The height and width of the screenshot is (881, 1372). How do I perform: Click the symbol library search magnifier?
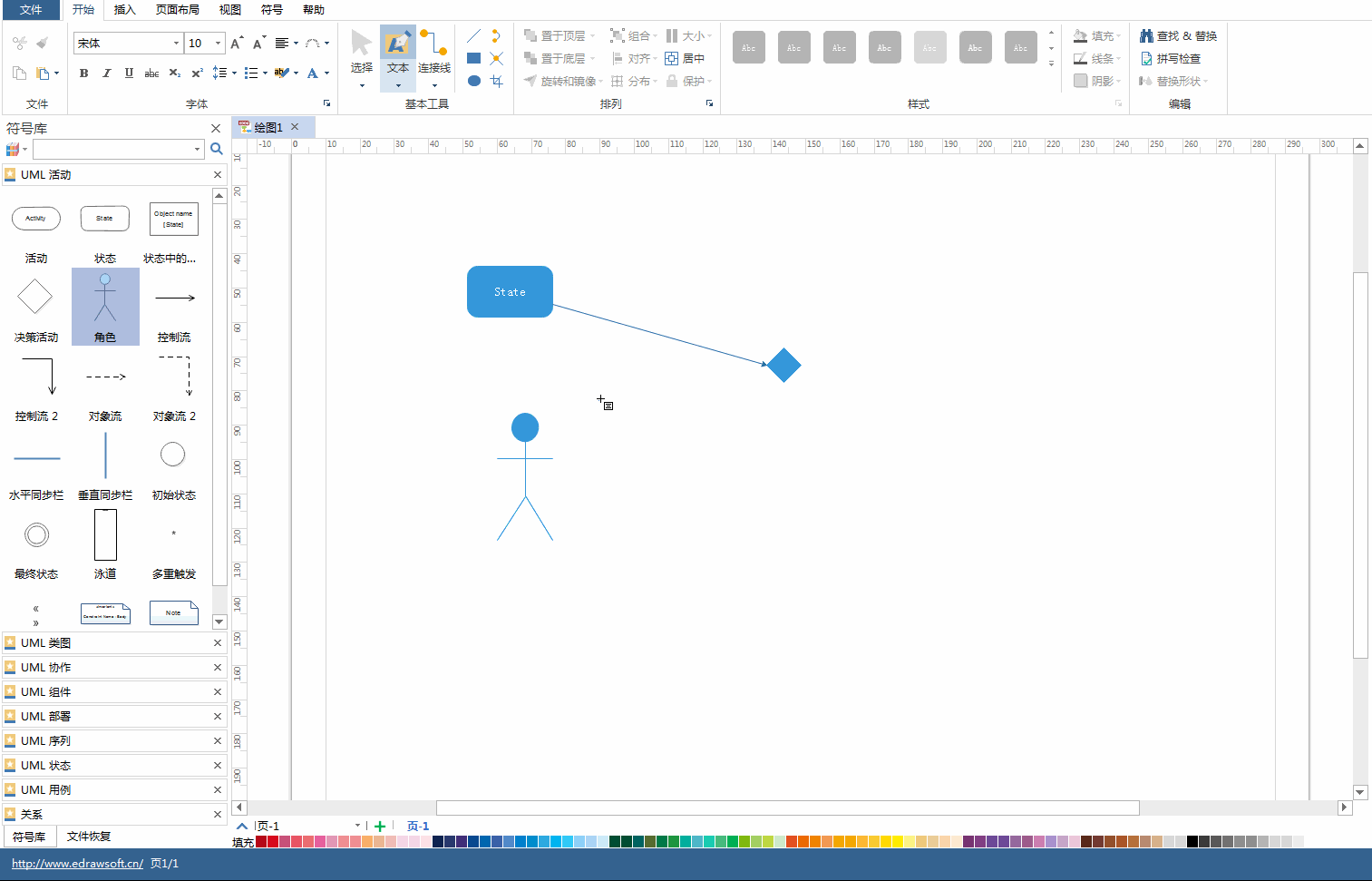point(217,149)
